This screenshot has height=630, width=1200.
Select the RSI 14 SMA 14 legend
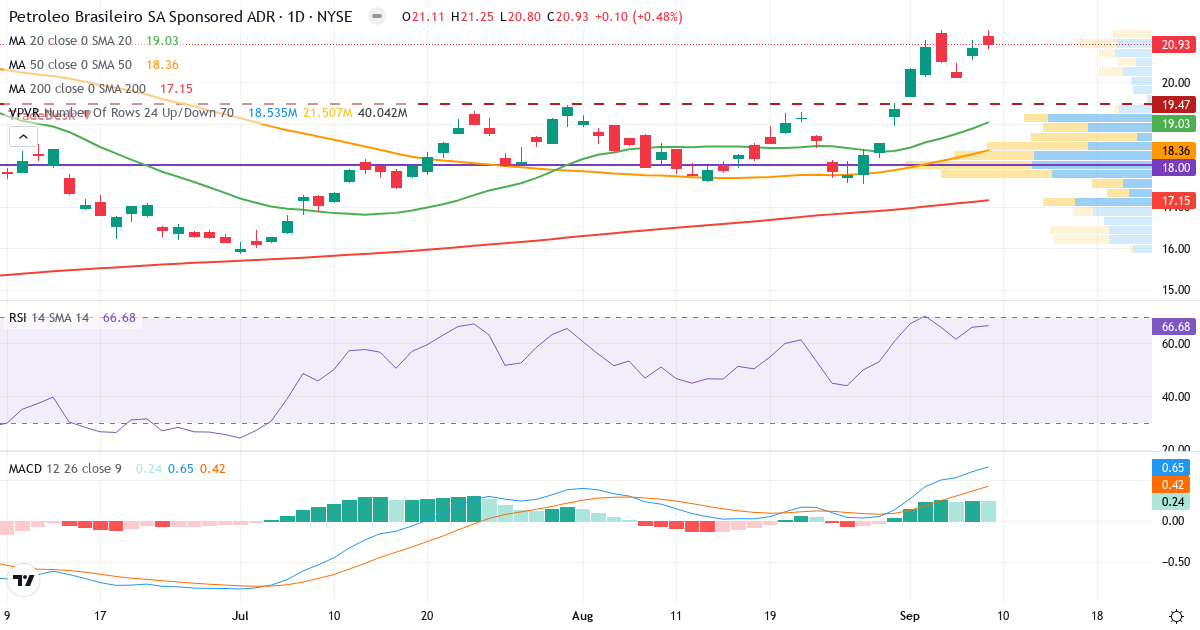tap(49, 318)
